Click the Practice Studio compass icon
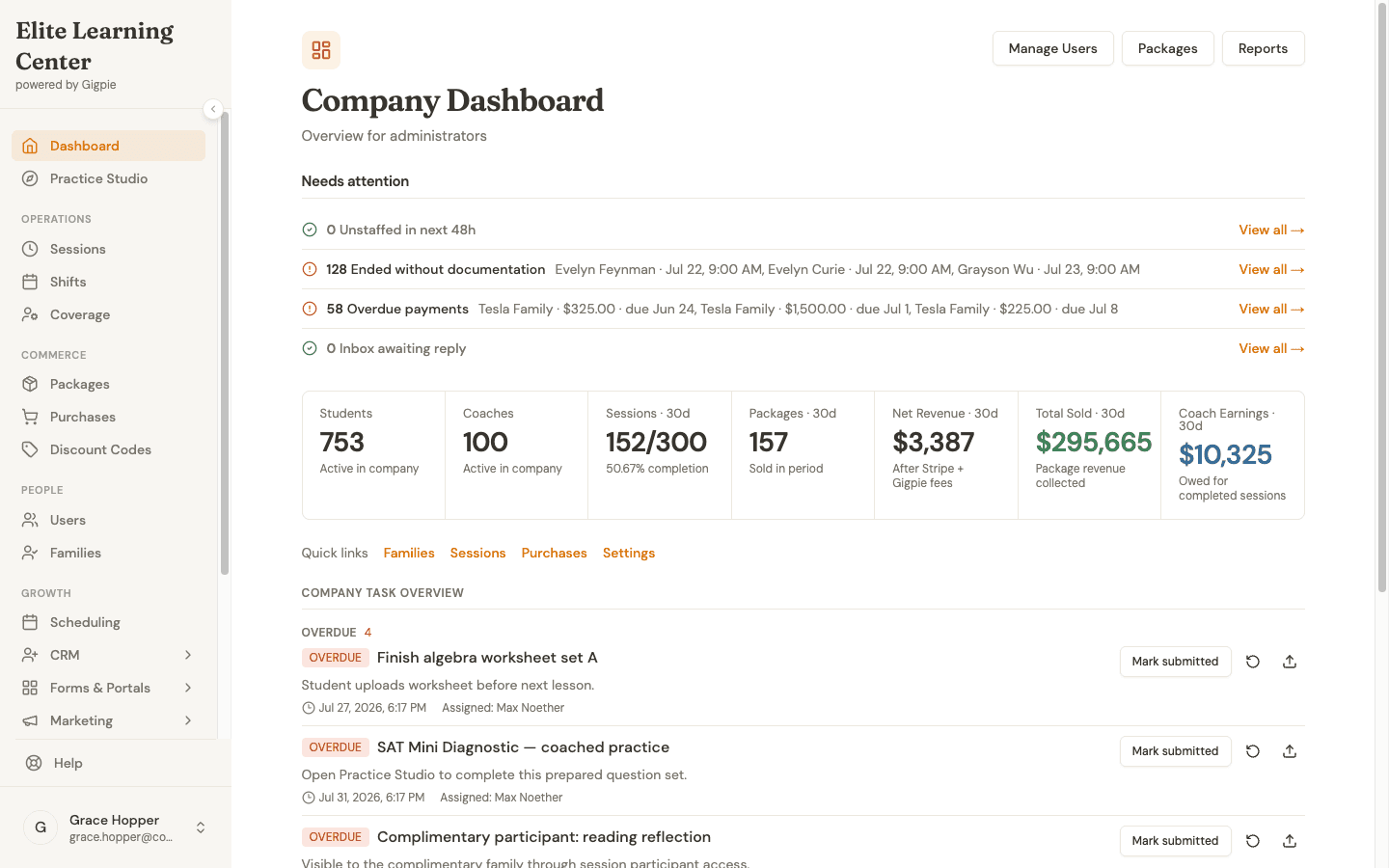 point(30,178)
